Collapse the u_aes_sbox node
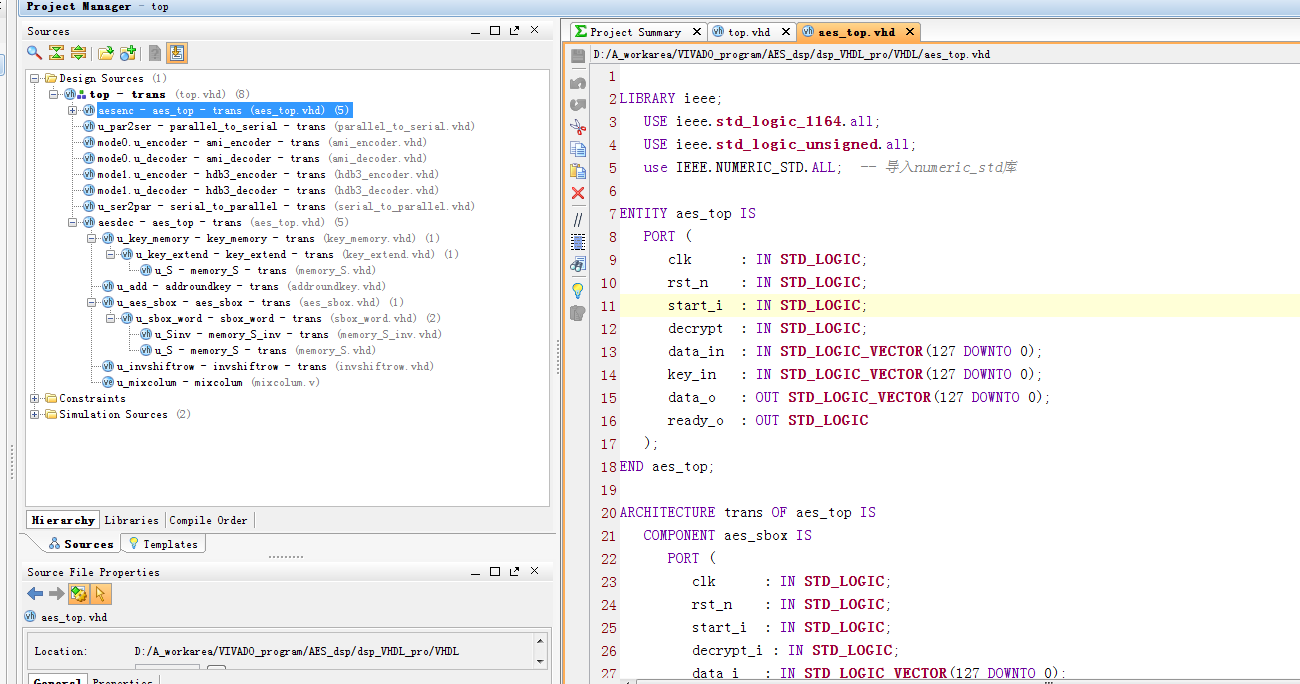The height and width of the screenshot is (684, 1300). pos(92,302)
